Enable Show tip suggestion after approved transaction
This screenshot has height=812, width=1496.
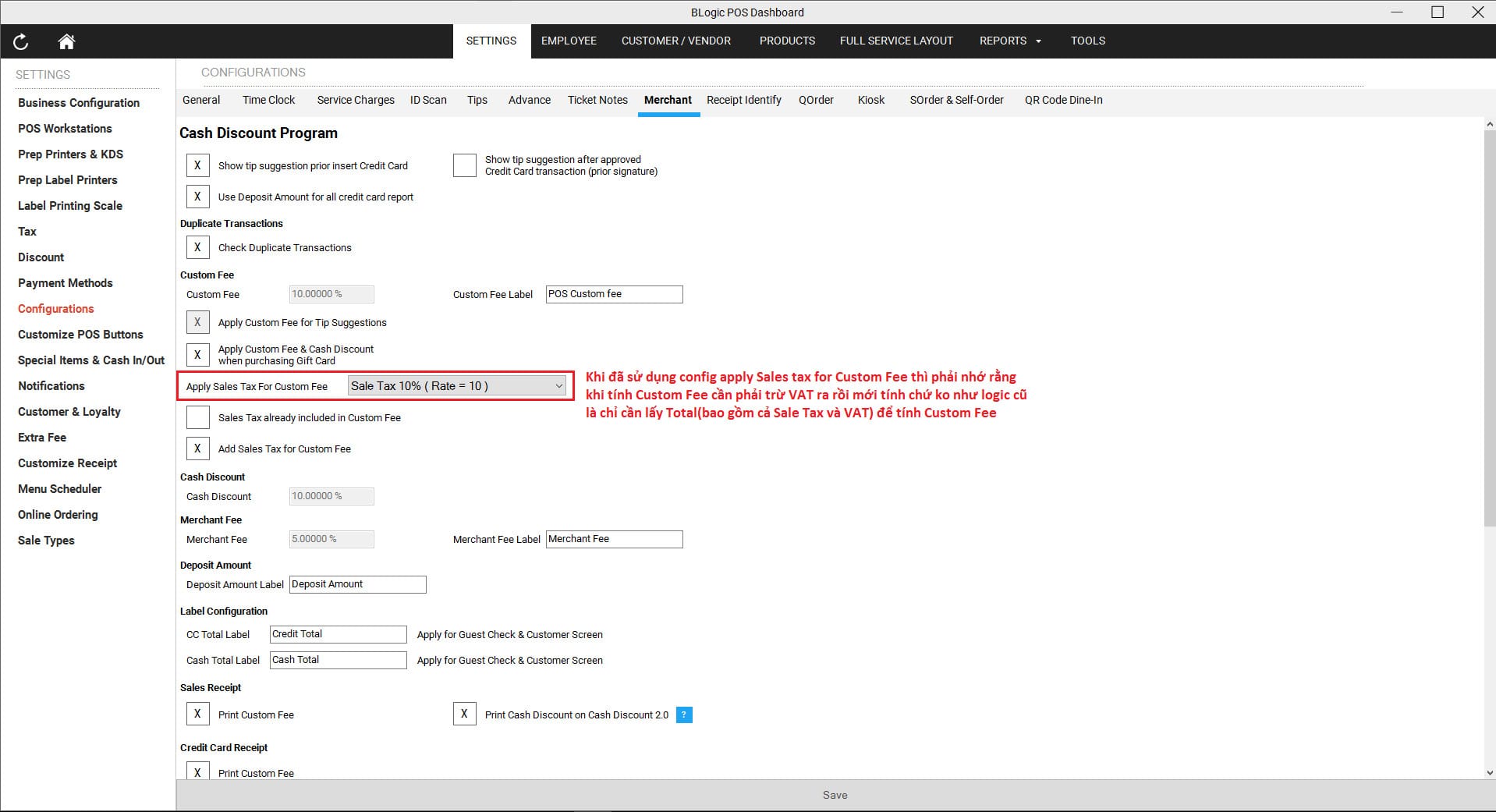click(464, 165)
